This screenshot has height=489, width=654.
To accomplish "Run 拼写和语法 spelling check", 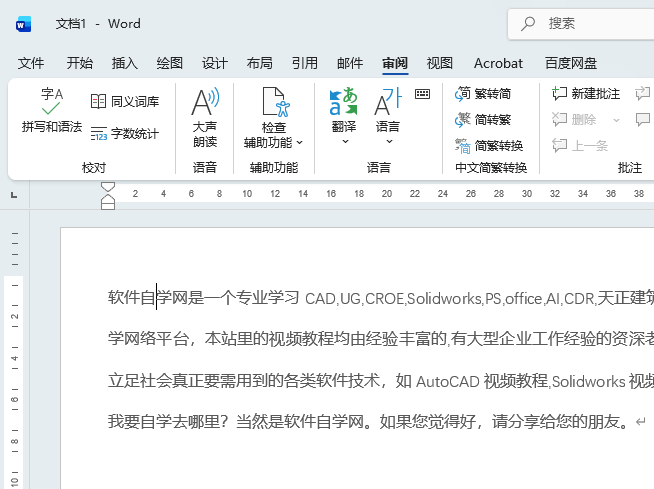I will [52, 110].
